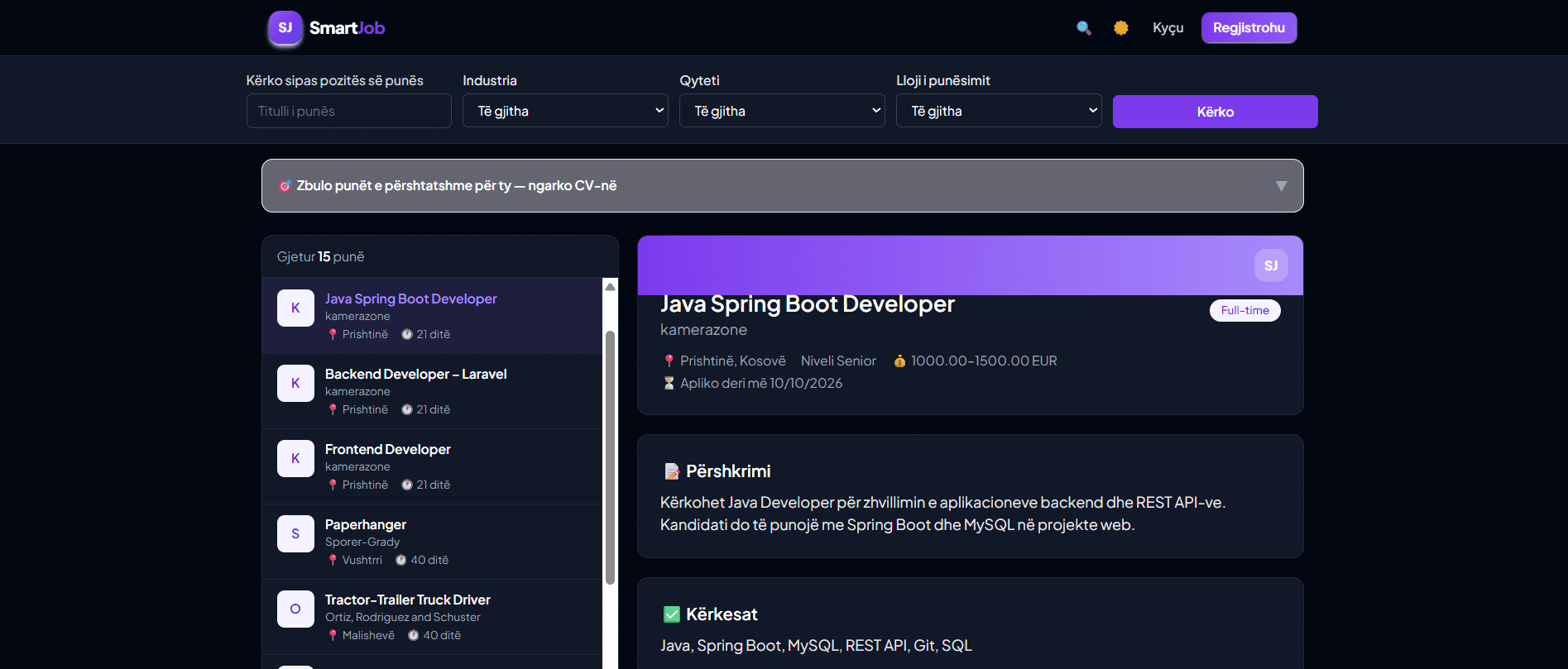Click the pin icon next to Prishtinë, Kosovë

pyautogui.click(x=669, y=361)
